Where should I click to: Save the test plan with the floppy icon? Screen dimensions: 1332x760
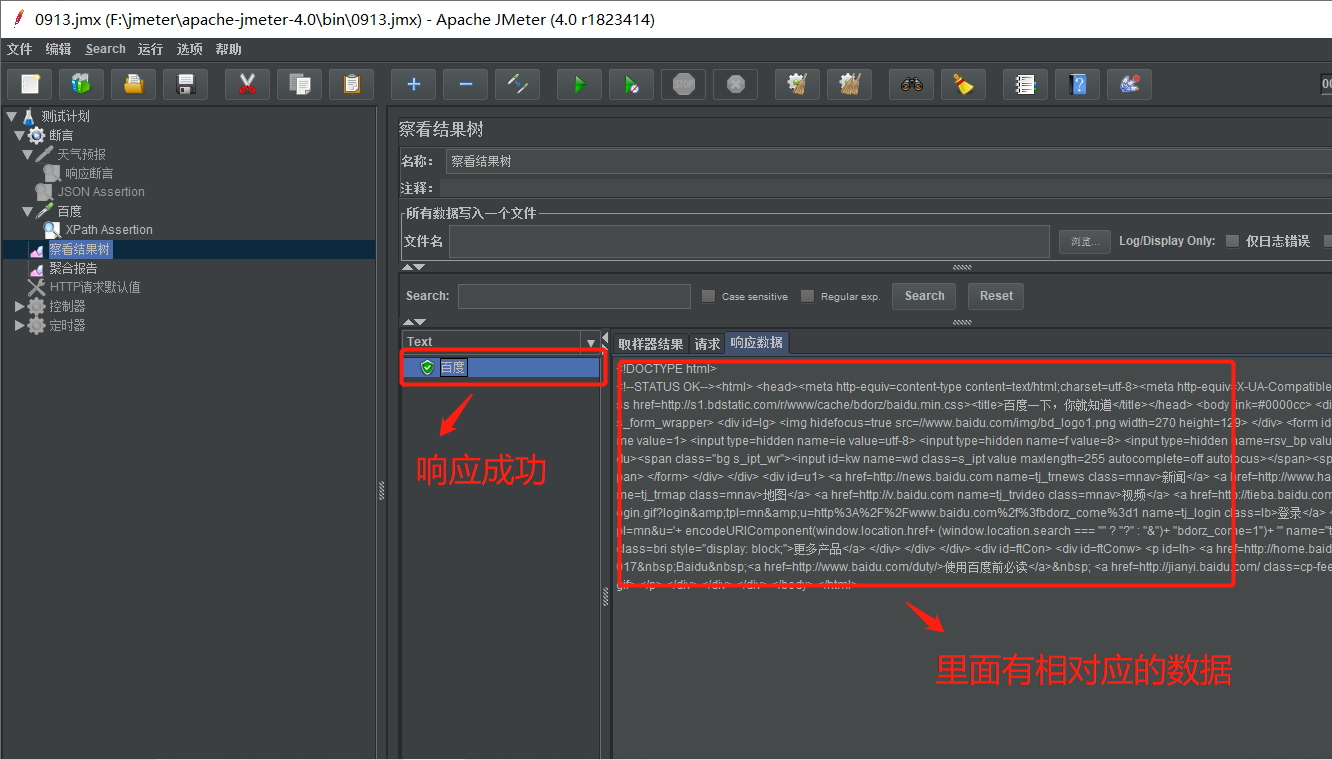(185, 84)
